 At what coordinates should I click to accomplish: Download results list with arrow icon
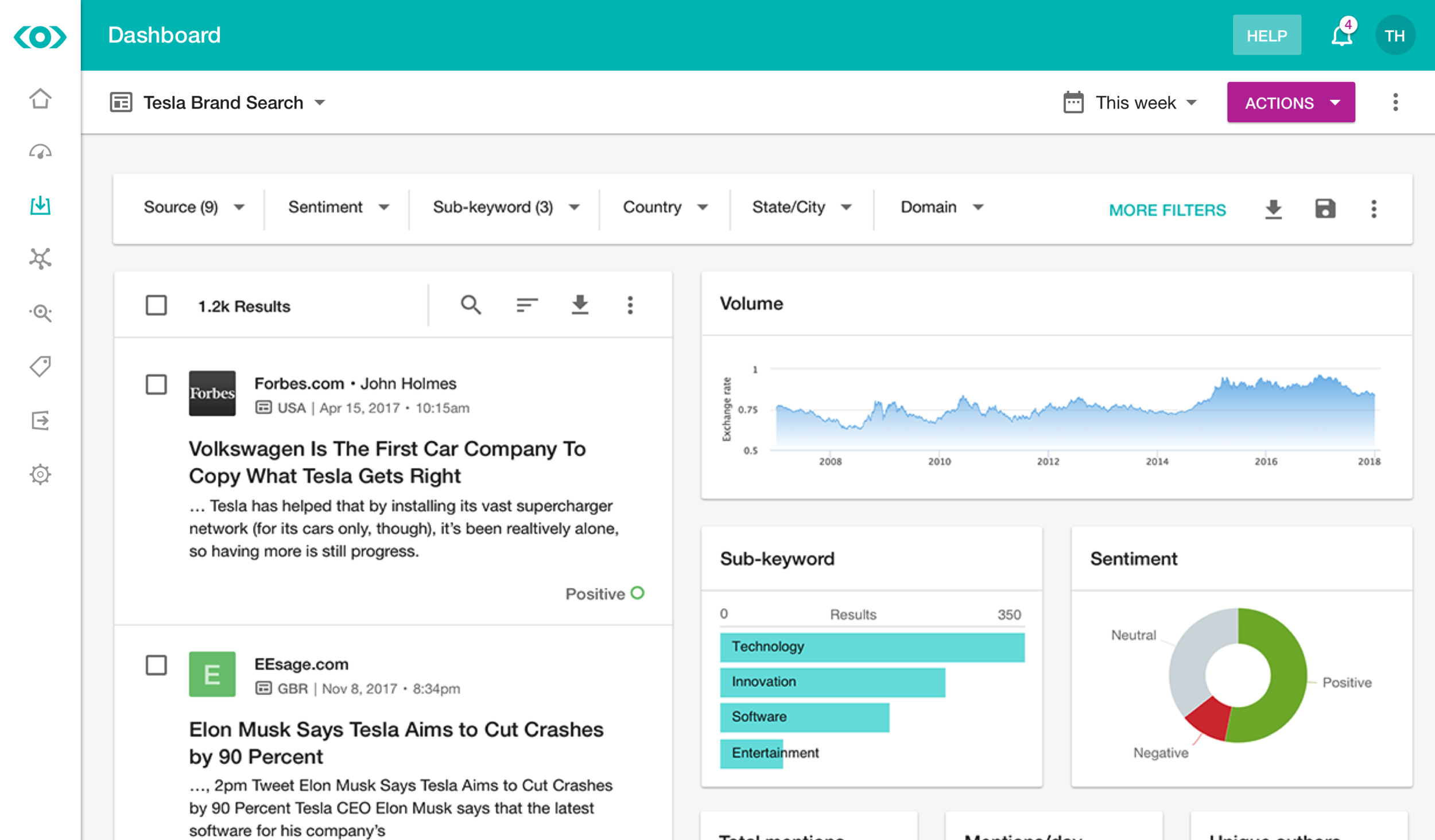coord(580,305)
